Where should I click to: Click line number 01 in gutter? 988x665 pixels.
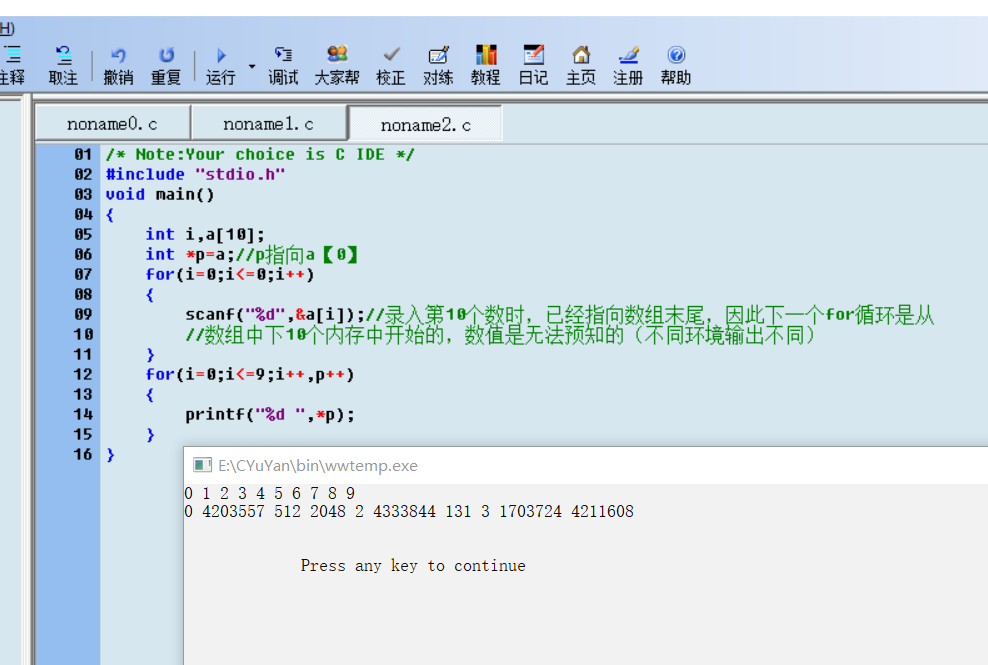pyautogui.click(x=83, y=154)
